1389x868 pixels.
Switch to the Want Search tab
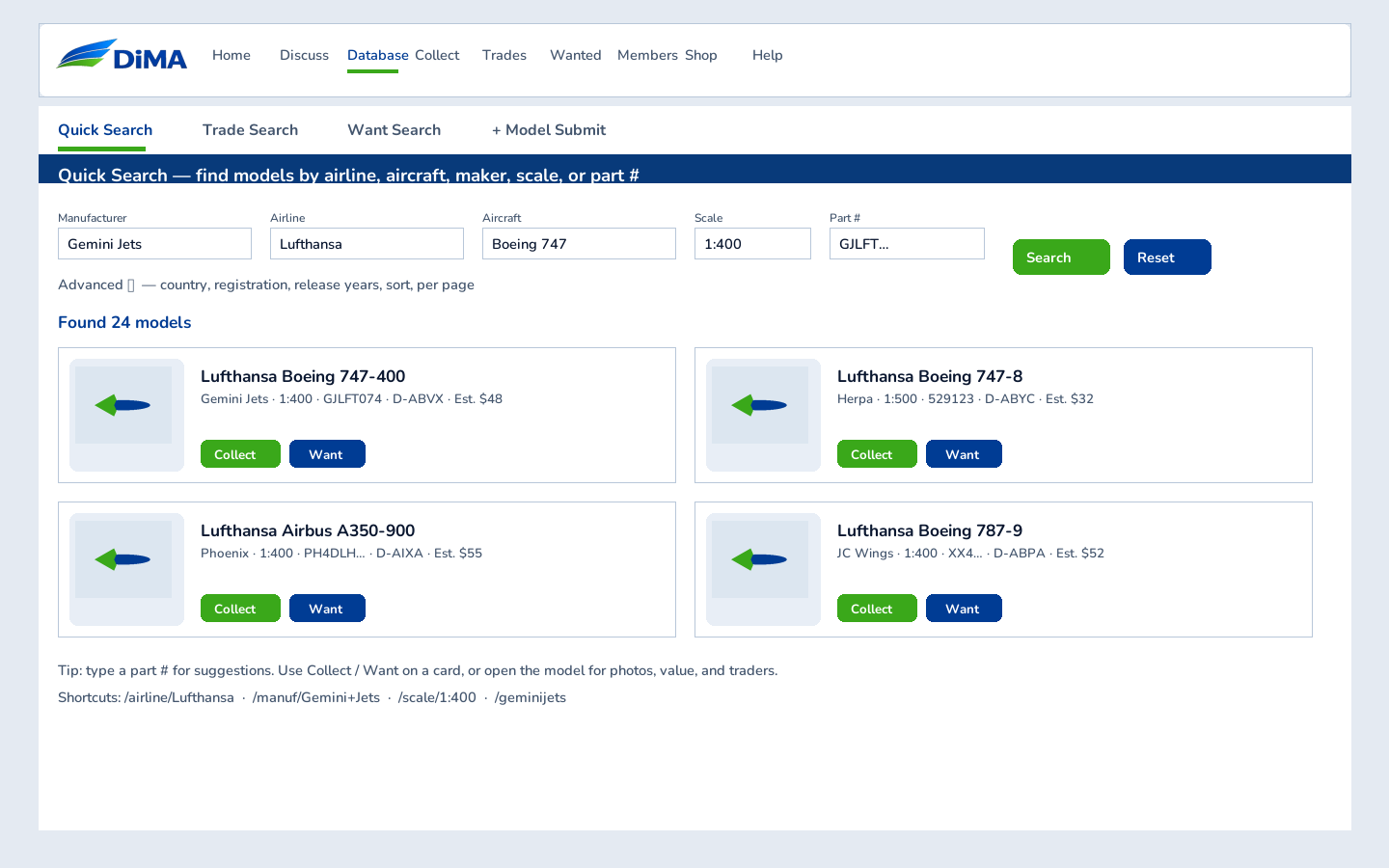394,130
